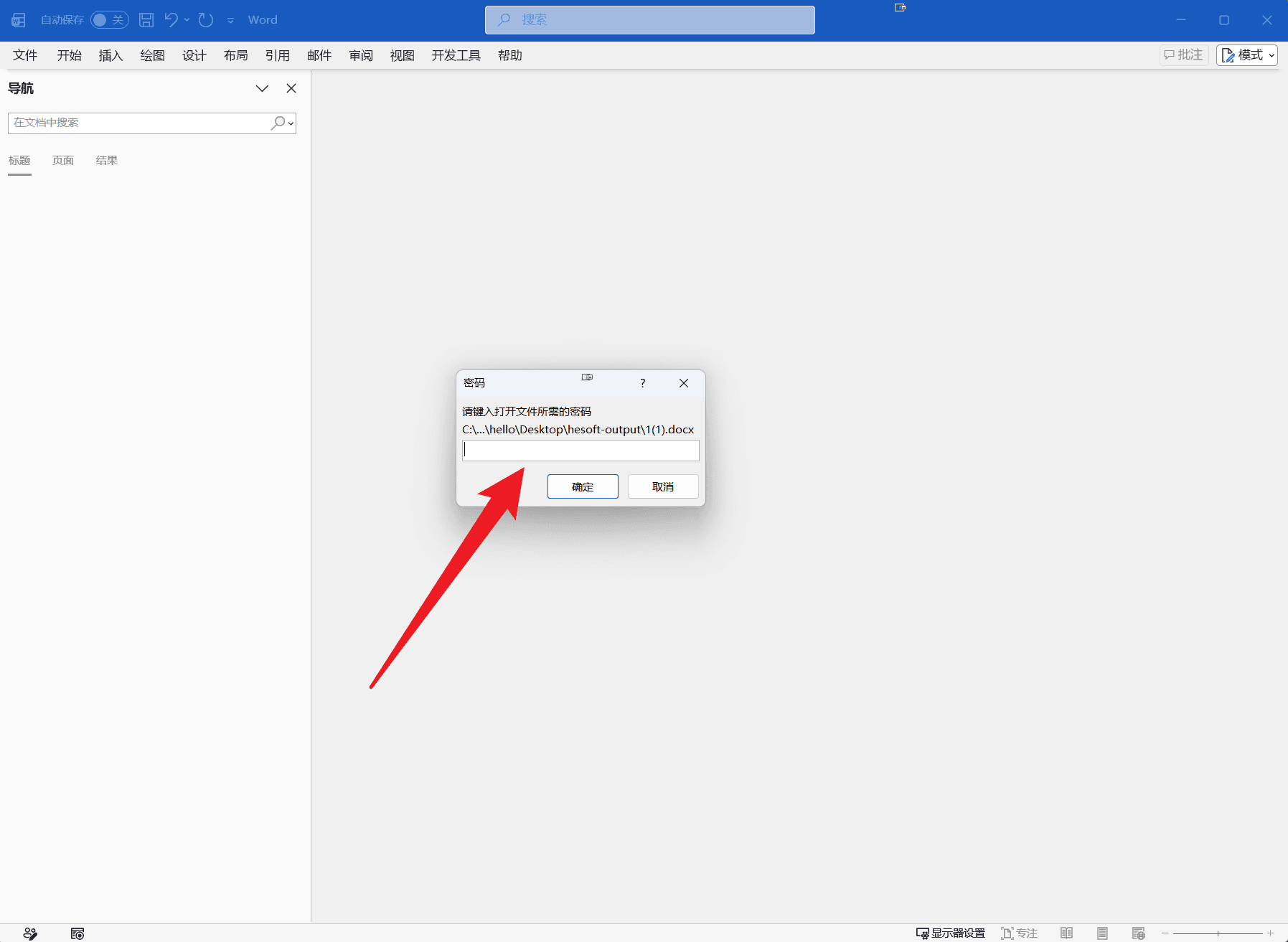
Task: Click the password input field
Action: 580,451
